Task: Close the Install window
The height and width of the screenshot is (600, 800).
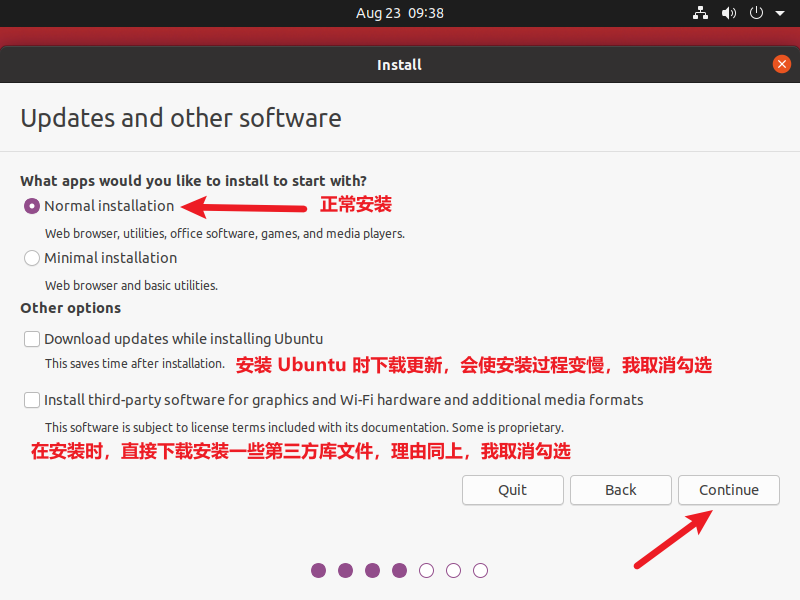Action: (x=781, y=64)
